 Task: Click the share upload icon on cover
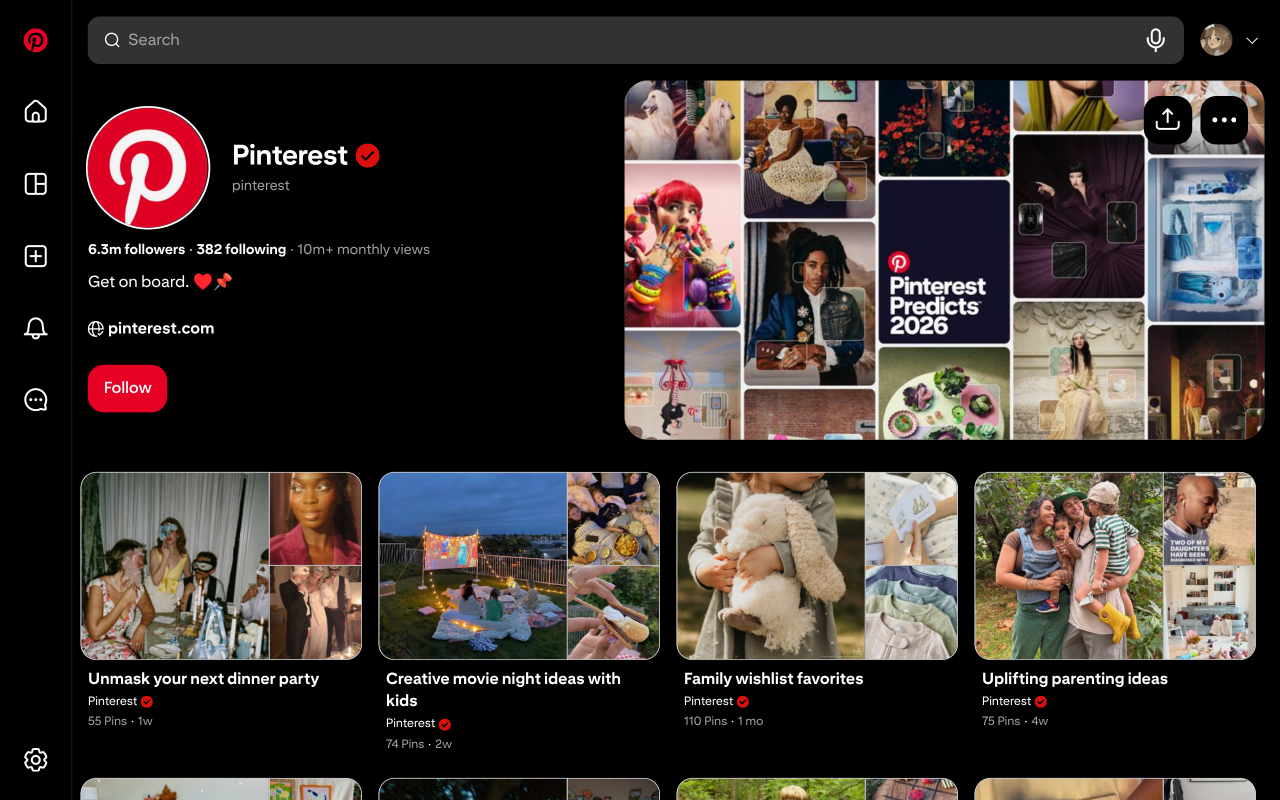tap(1168, 120)
